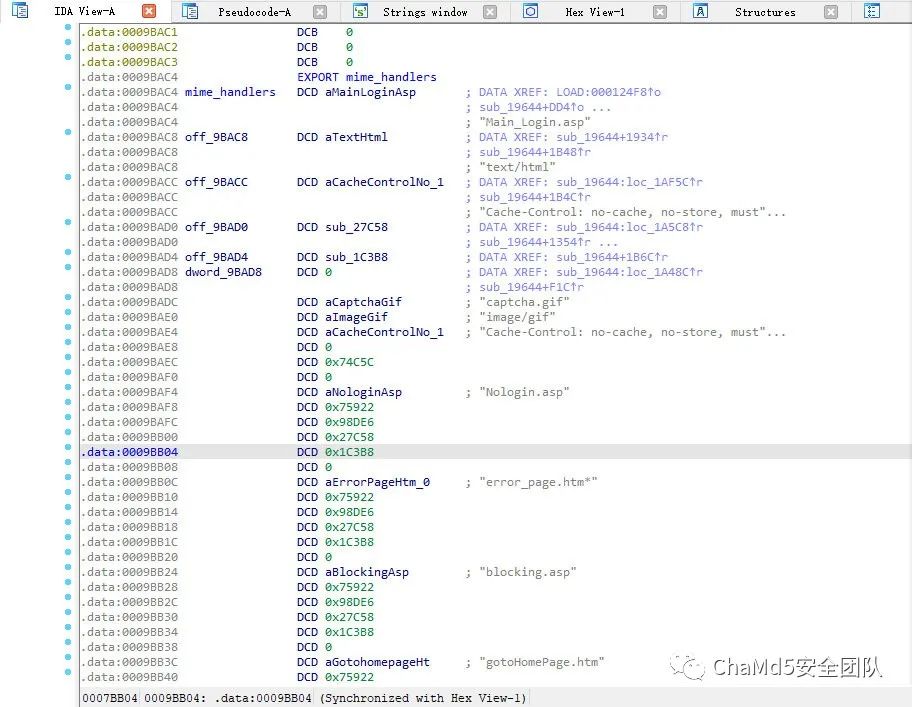Screen dimensions: 912x707
Task: Click the breakpoint dot beside off_9BAC8
Action: coord(68,132)
